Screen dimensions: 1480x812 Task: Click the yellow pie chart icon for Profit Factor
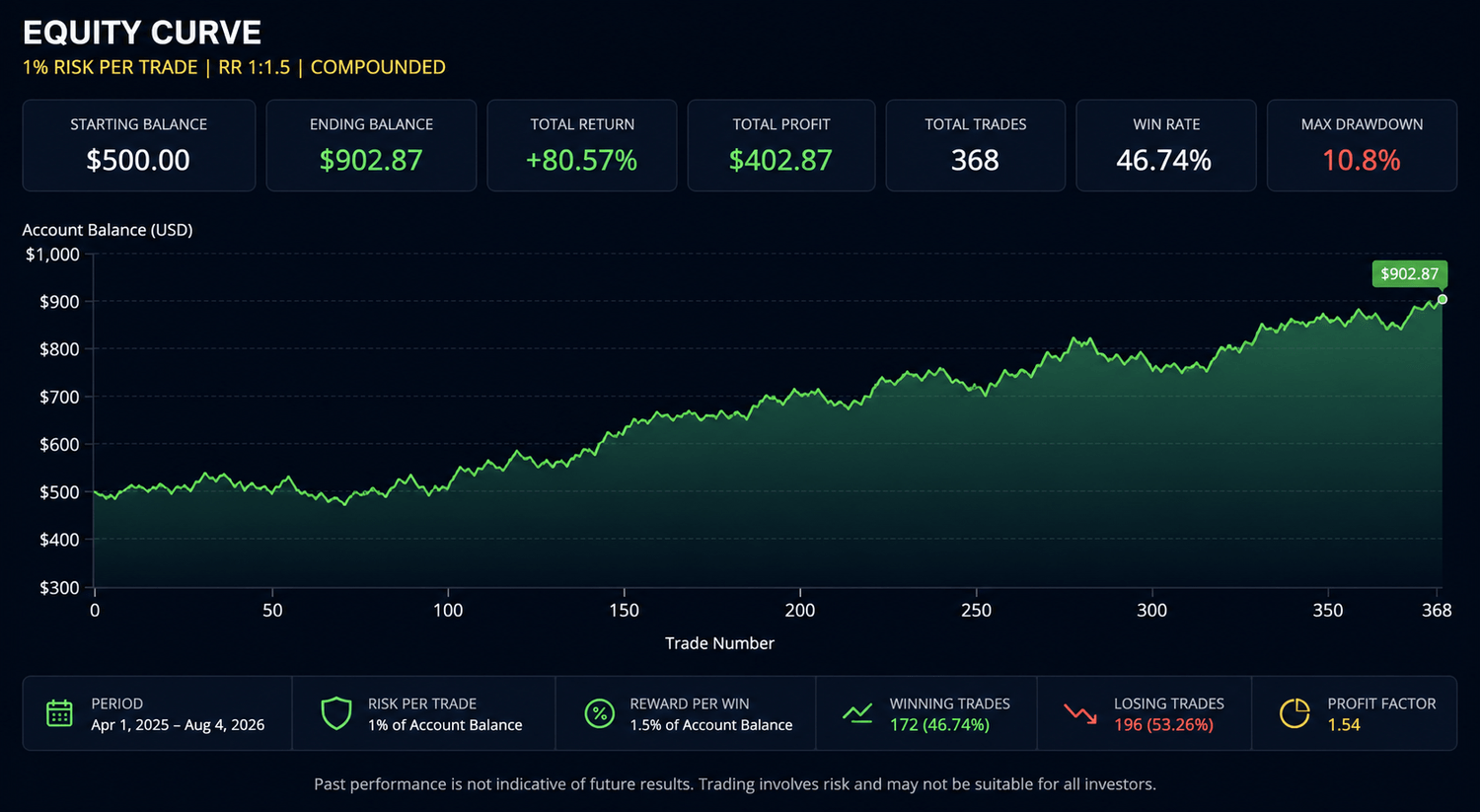coord(1295,713)
